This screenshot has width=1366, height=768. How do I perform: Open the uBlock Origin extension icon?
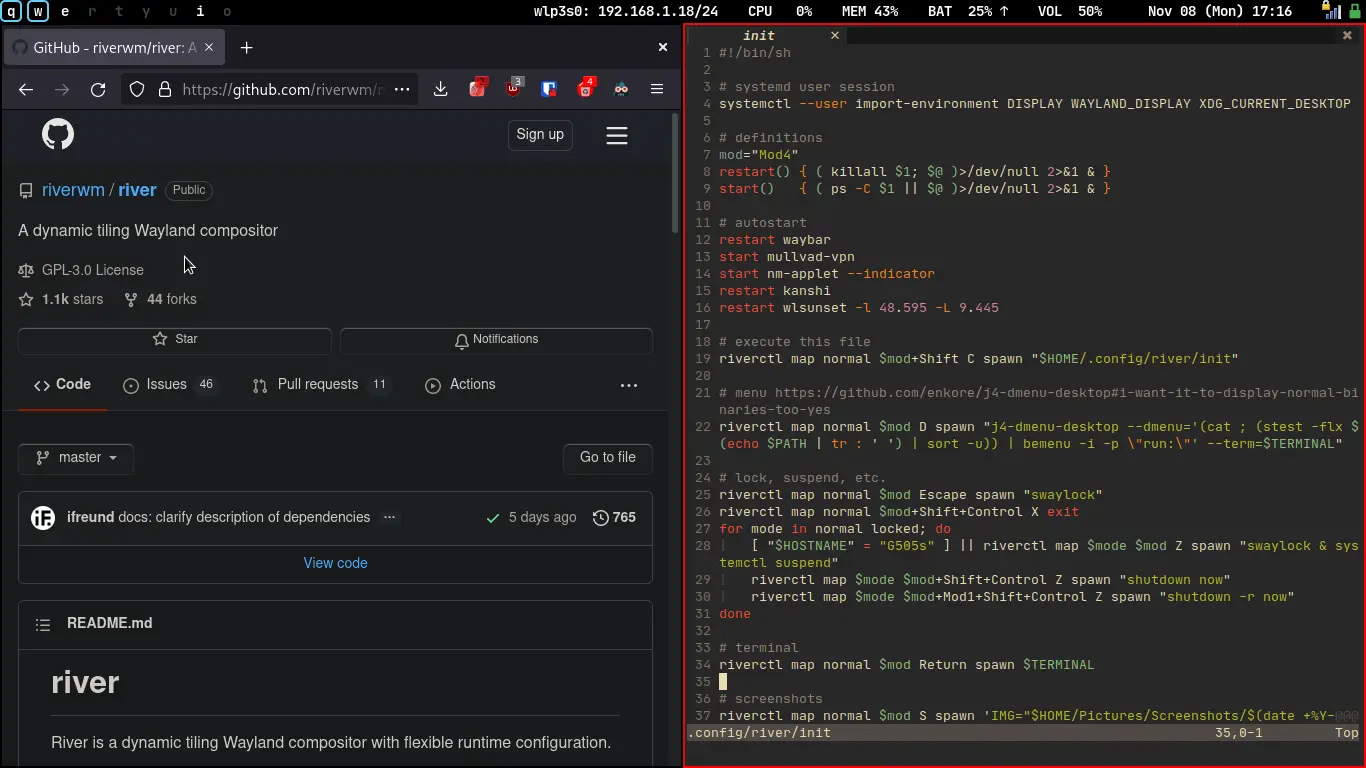pyautogui.click(x=513, y=88)
